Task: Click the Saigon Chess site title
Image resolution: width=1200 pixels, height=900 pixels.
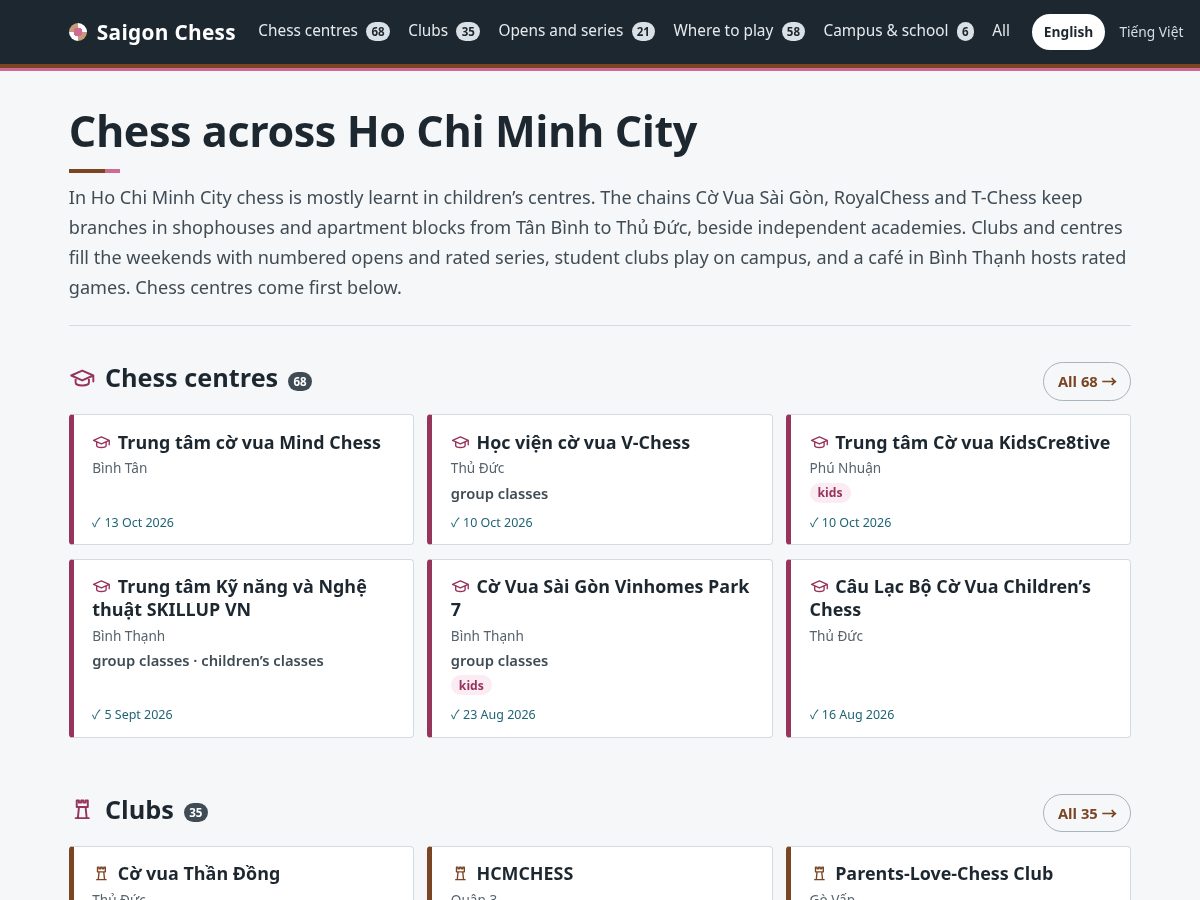Action: click(166, 32)
